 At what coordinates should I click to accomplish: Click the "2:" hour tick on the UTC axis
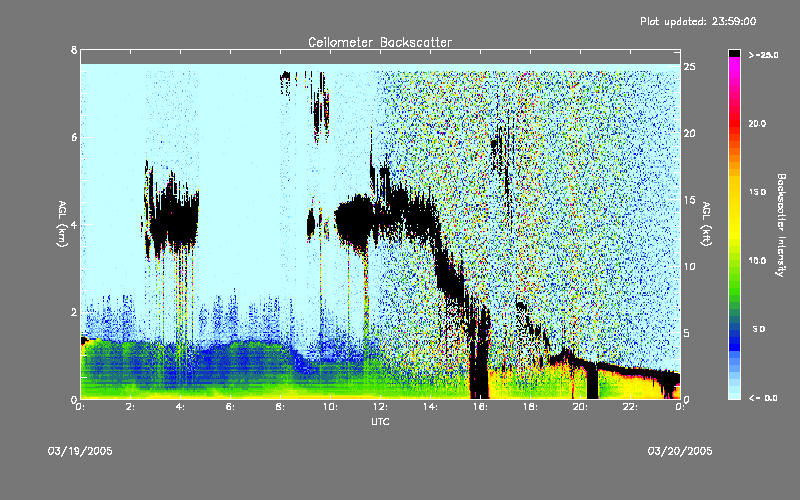click(x=131, y=407)
